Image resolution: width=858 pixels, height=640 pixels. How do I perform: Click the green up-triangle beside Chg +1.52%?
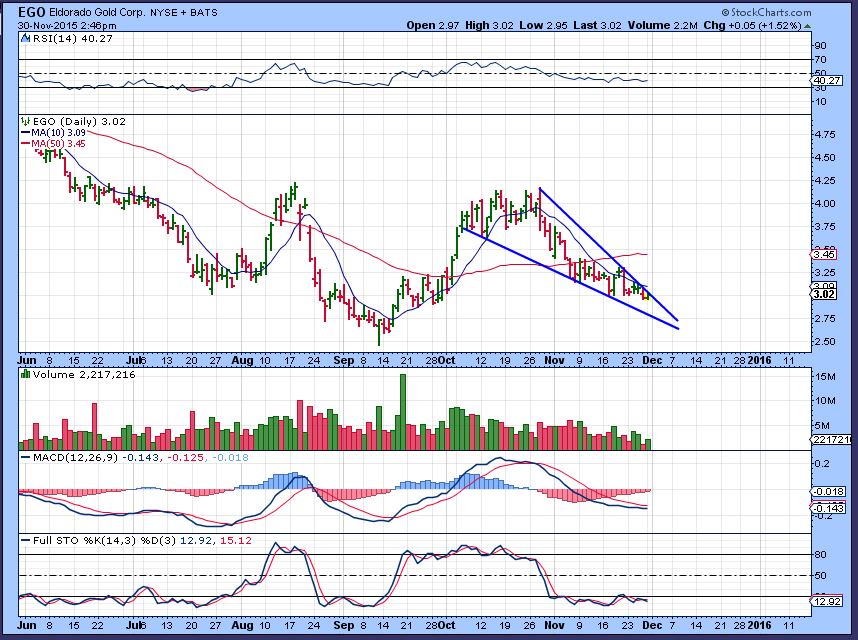[x=808, y=26]
